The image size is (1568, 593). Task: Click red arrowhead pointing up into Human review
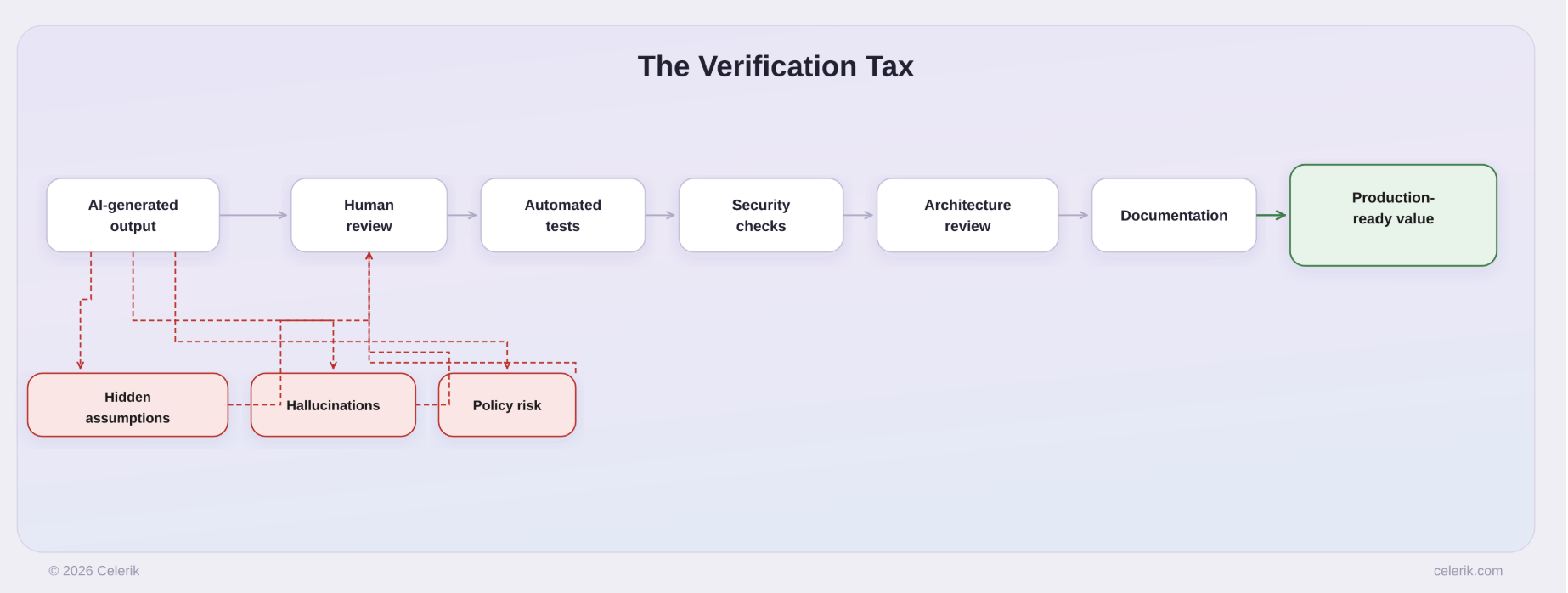369,256
